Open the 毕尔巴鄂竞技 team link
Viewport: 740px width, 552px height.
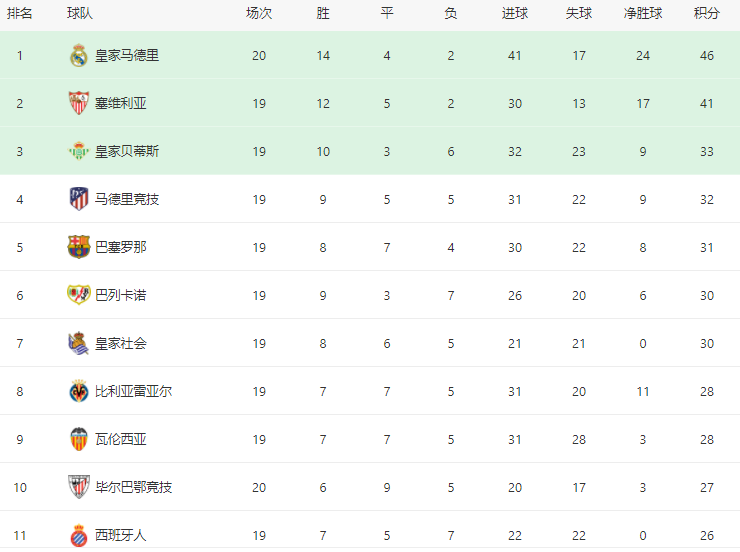134,487
